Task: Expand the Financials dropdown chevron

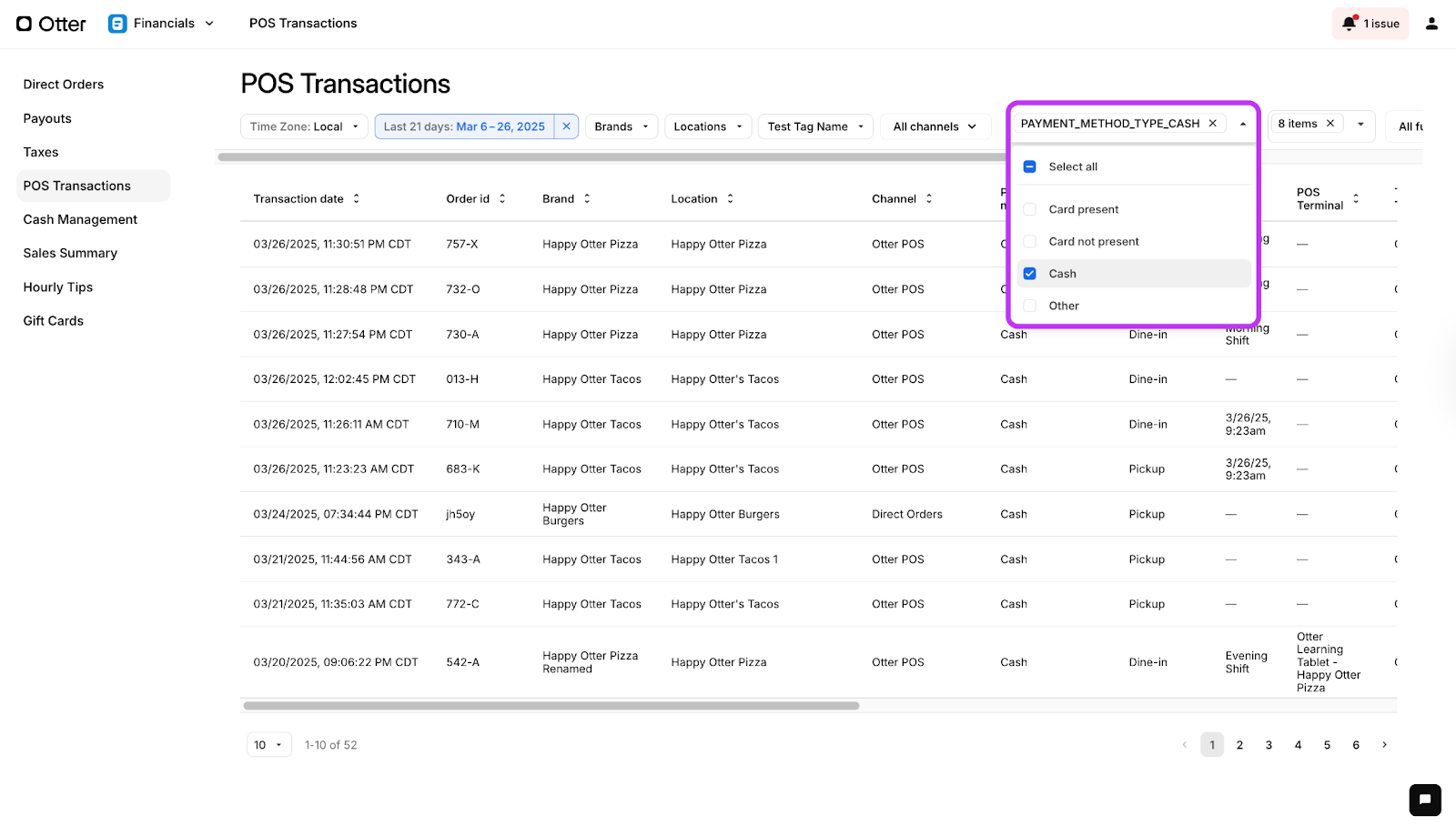Action: [x=209, y=24]
